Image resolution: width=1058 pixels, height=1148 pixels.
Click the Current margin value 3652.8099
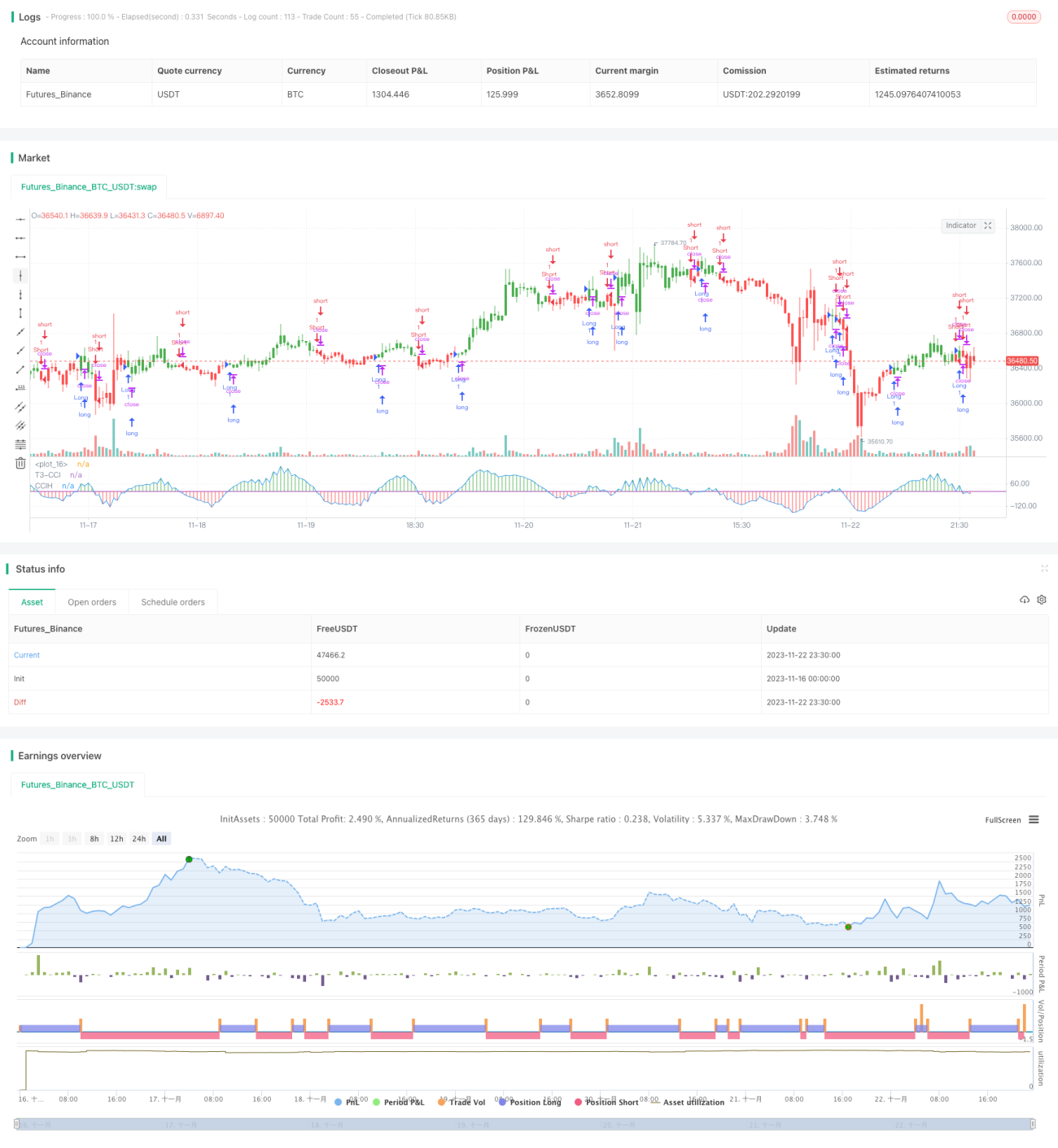[x=617, y=94]
